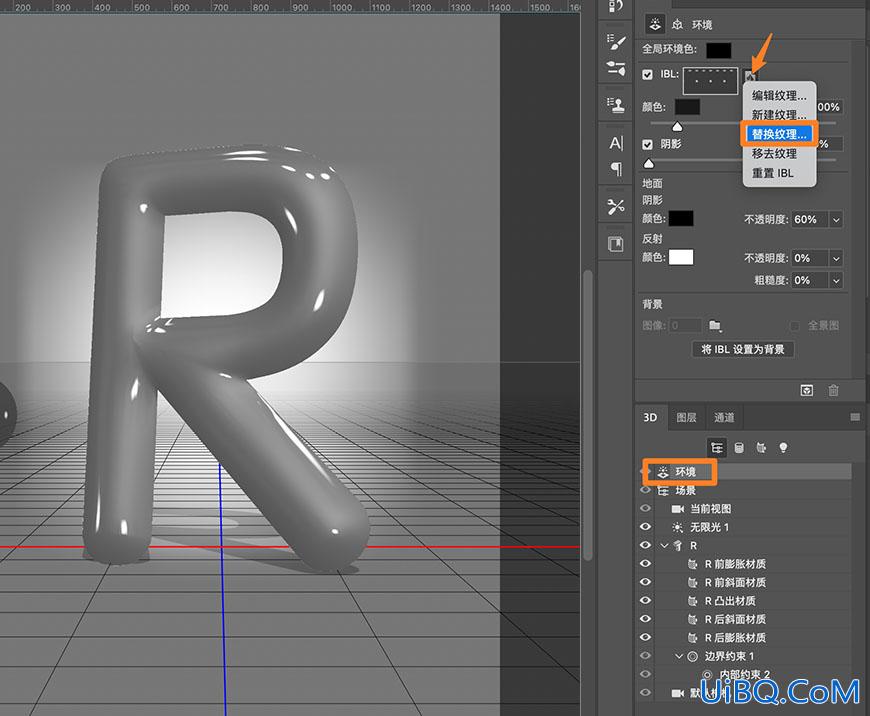Uncheck the 阴影 shadow checkbox
Image resolution: width=870 pixels, height=716 pixels.
[x=648, y=144]
